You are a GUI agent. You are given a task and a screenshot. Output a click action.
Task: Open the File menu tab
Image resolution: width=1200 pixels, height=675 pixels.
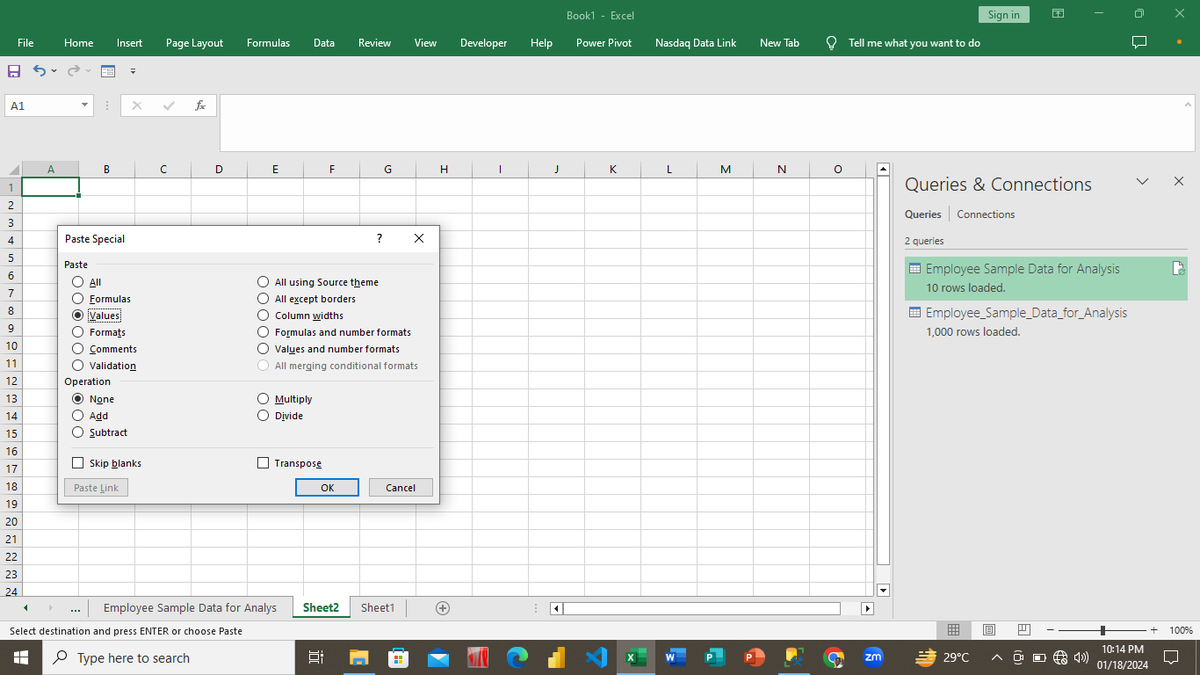[x=27, y=43]
